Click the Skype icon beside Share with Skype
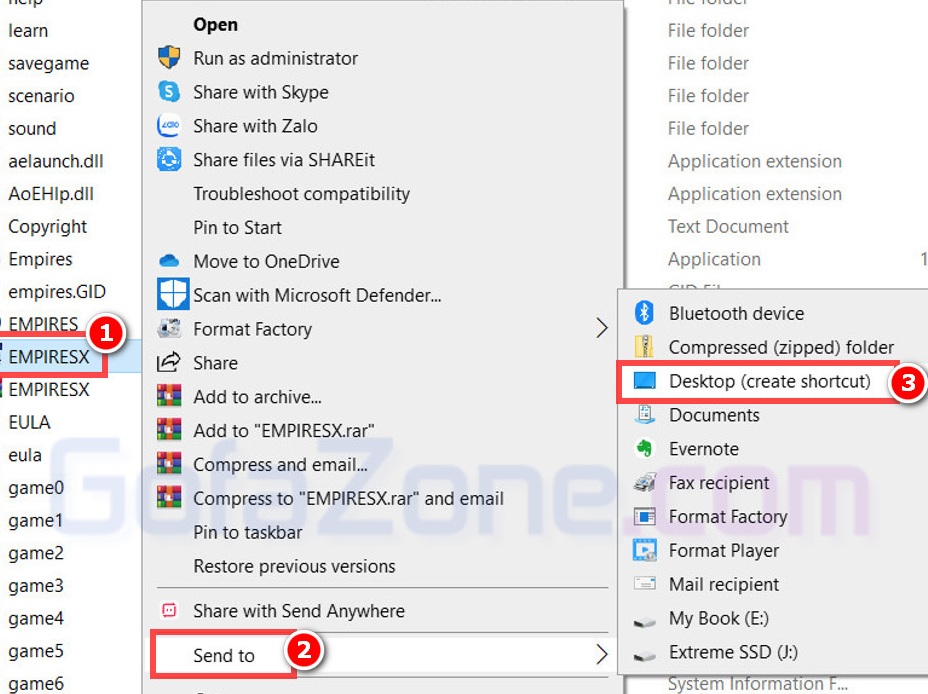Screen dimensions: 928x694 click(169, 92)
